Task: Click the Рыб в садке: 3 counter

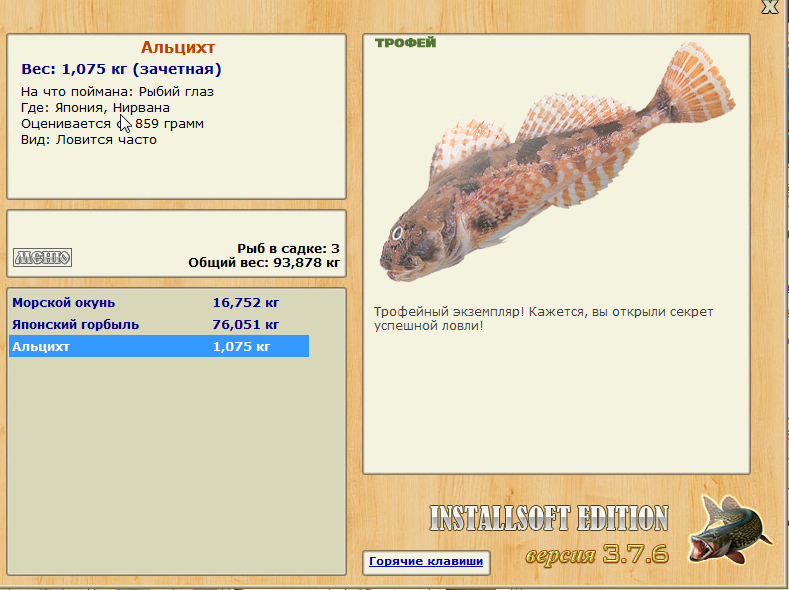Action: tap(288, 248)
